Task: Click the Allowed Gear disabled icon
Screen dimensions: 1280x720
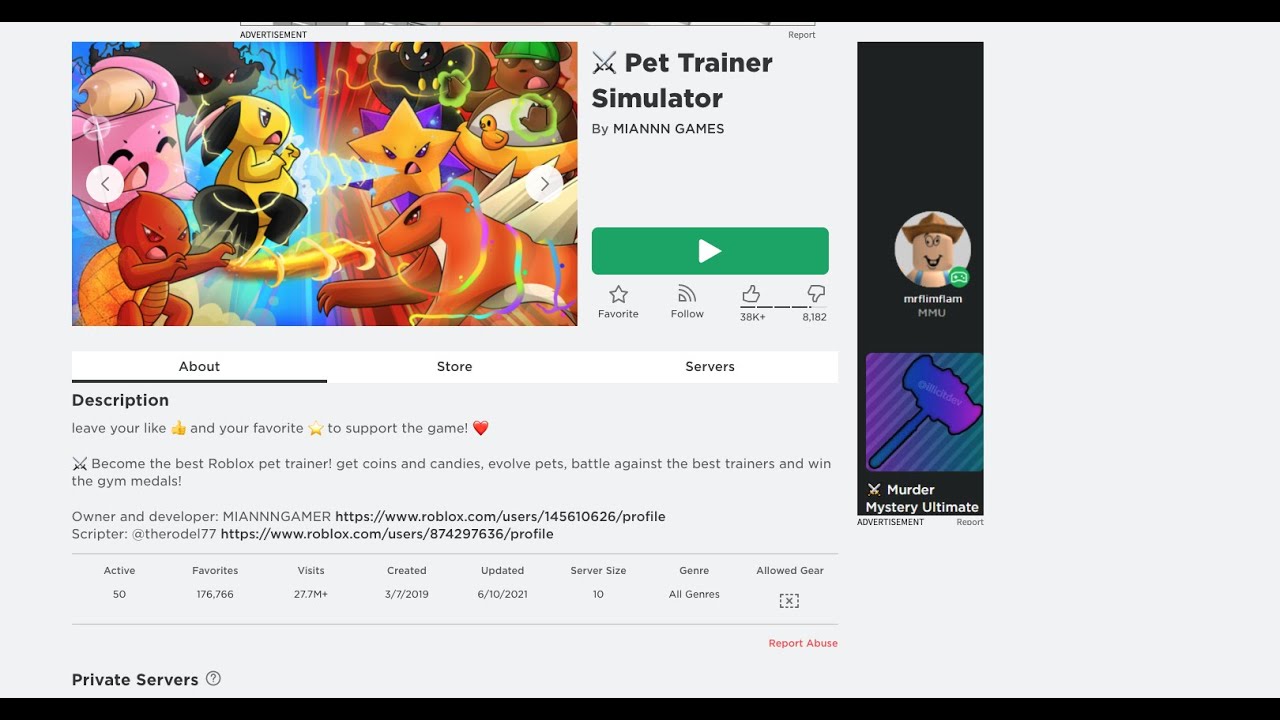Action: coord(789,601)
